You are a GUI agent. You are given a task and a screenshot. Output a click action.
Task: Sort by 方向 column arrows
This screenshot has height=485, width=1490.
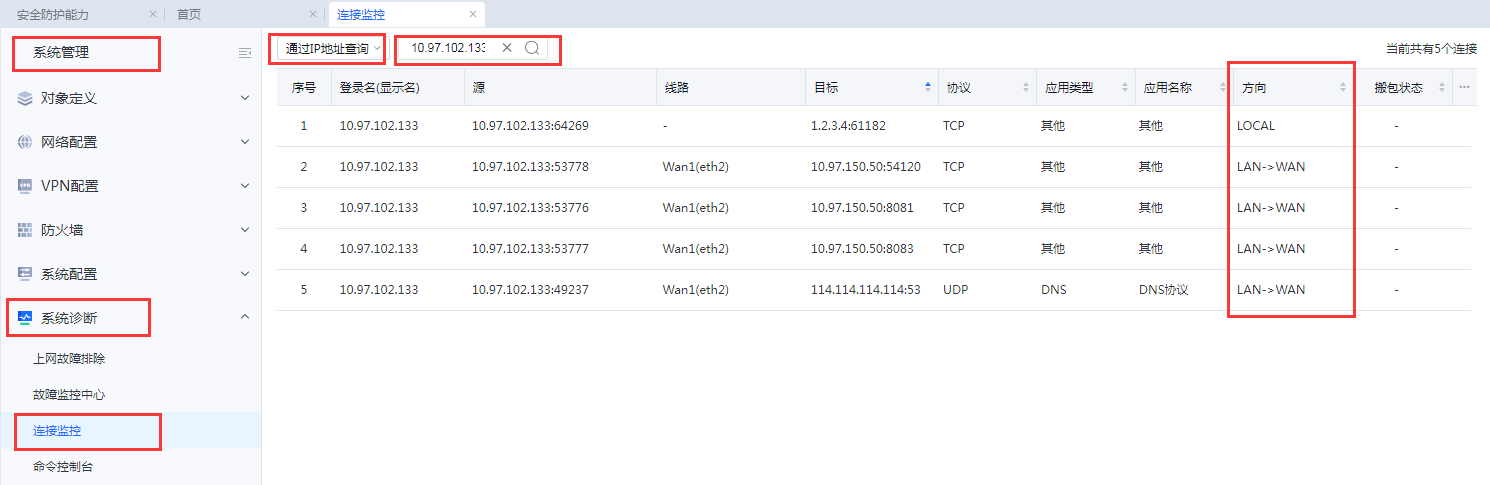pos(1343,87)
